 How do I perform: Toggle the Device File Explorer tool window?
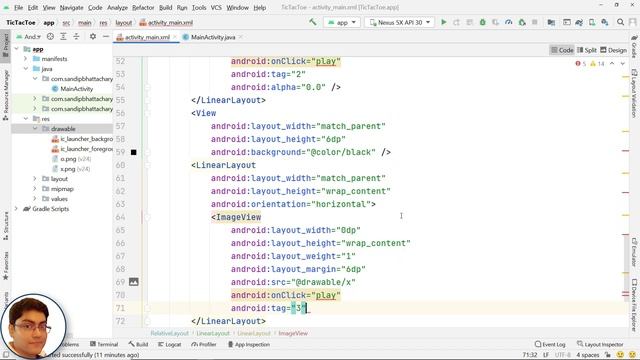pos(634,304)
